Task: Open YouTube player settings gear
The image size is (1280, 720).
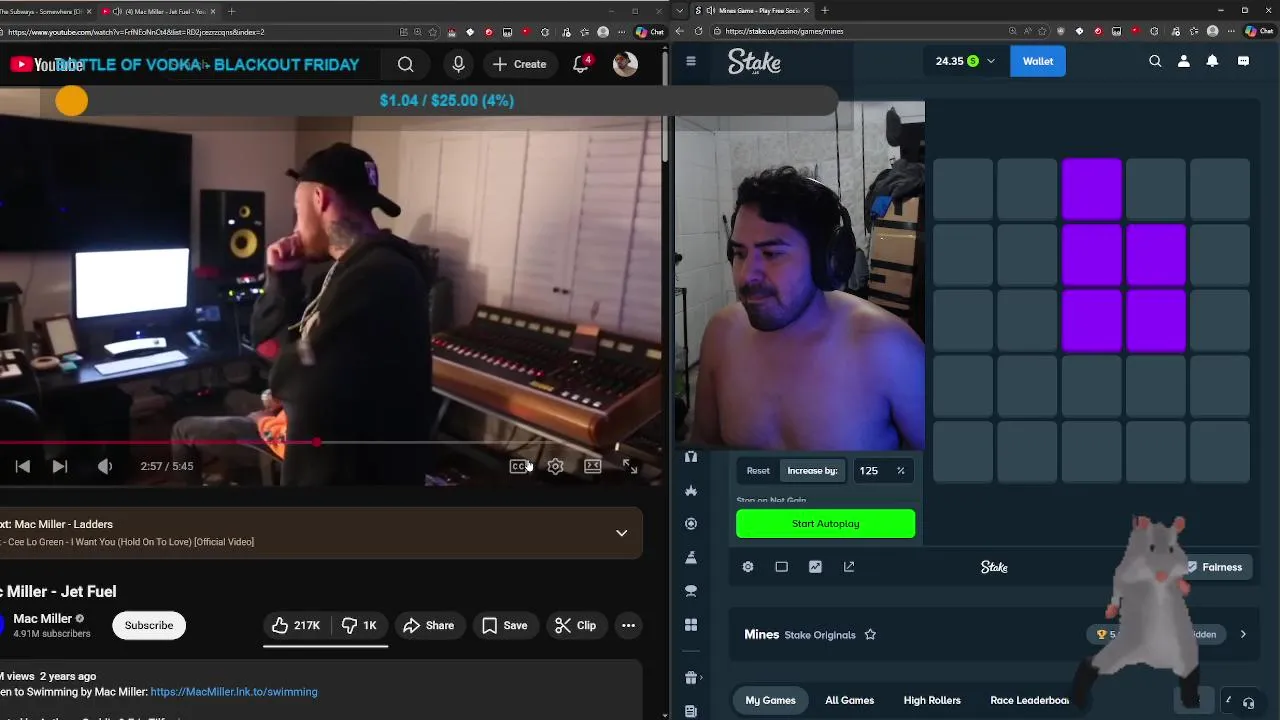Action: point(556,466)
